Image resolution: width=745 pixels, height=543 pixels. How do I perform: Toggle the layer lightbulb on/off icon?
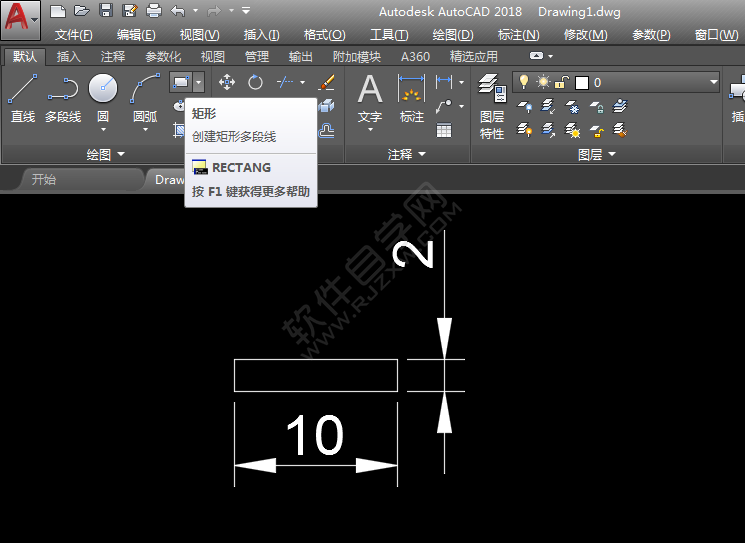point(523,82)
